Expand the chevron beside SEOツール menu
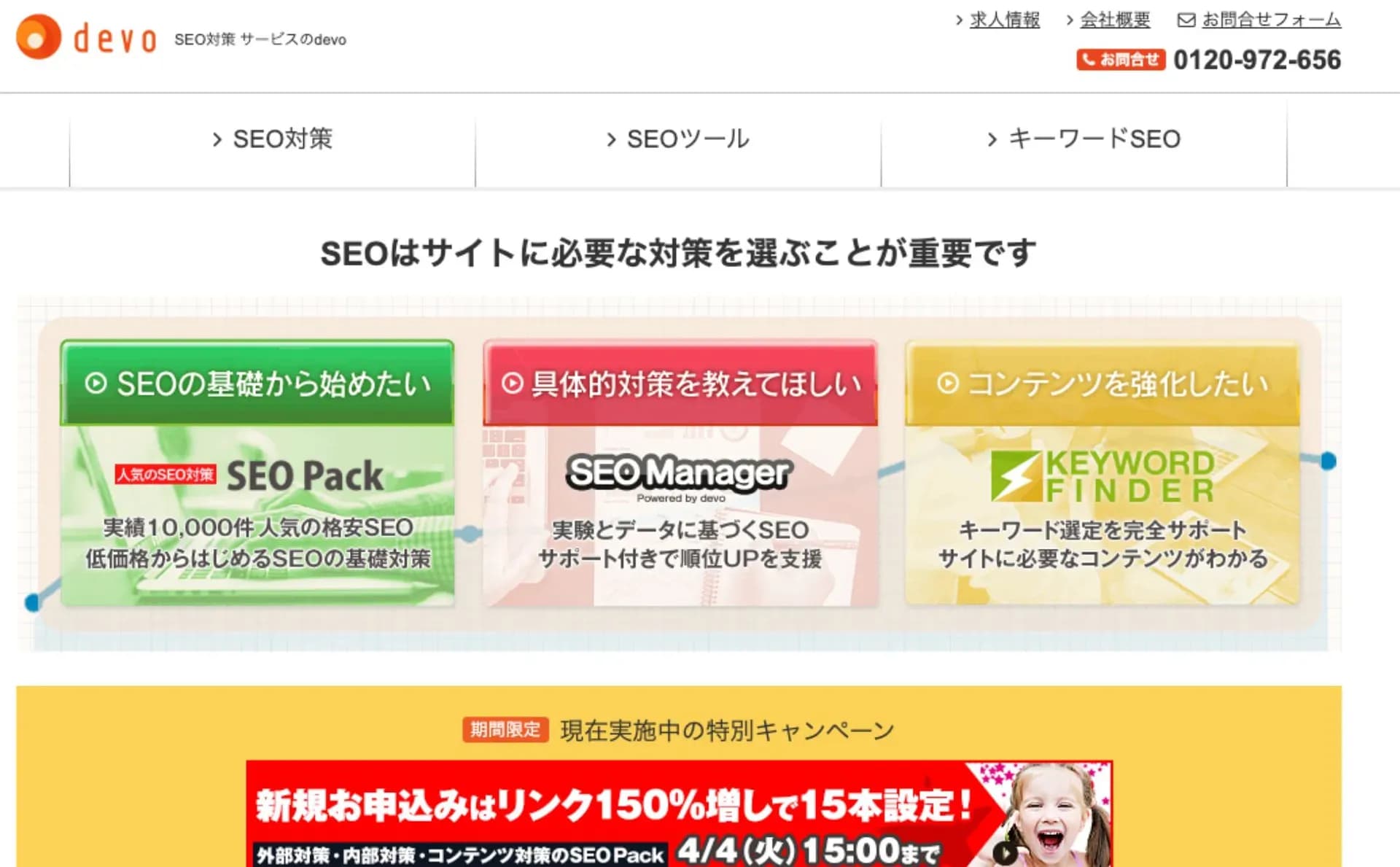The image size is (1400, 867). (611, 139)
